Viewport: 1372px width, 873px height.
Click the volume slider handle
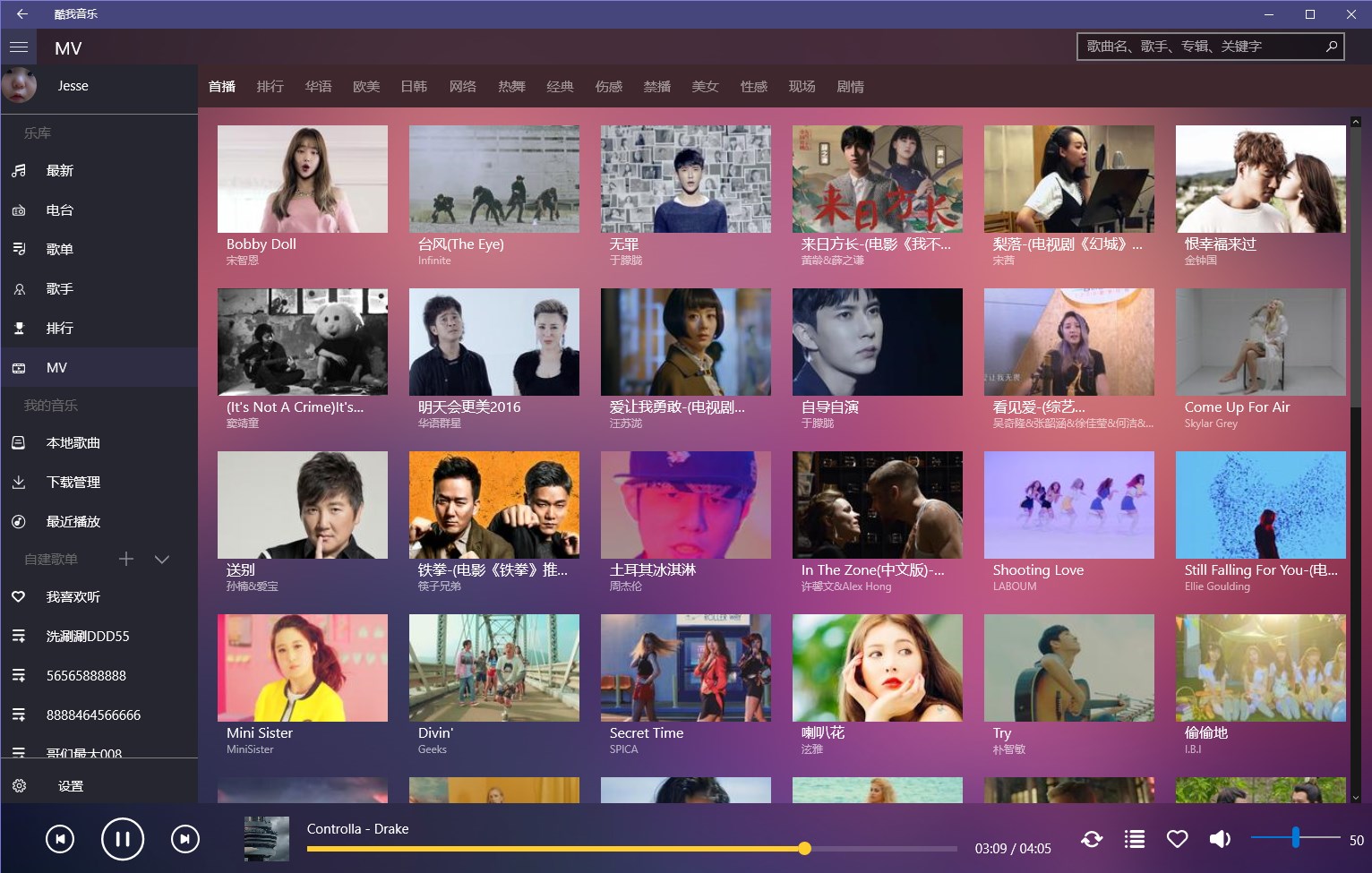coord(1295,837)
